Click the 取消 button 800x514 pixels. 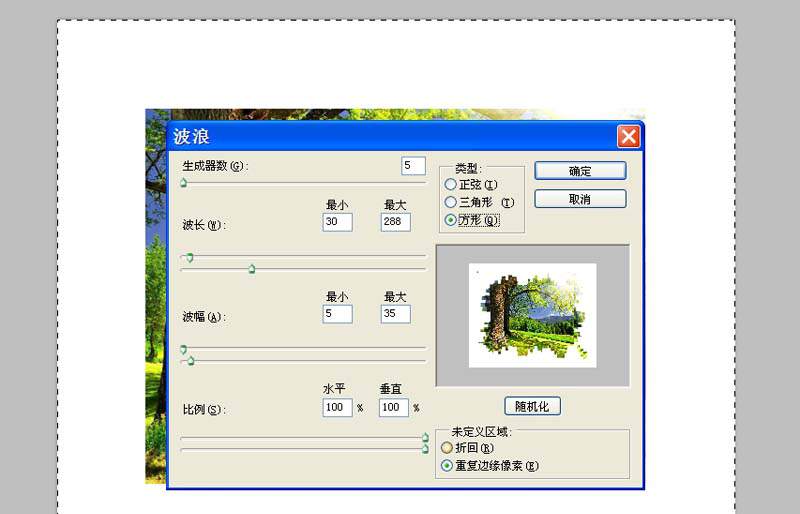(580, 199)
